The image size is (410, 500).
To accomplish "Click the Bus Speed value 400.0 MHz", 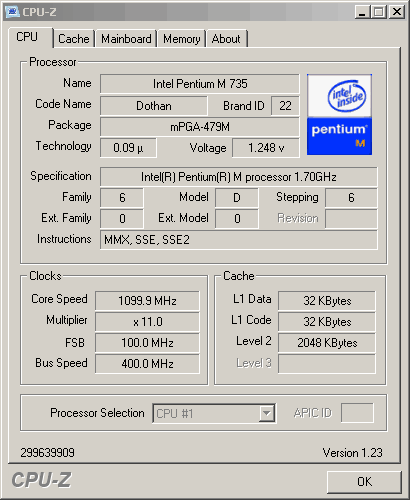I will click(147, 364).
